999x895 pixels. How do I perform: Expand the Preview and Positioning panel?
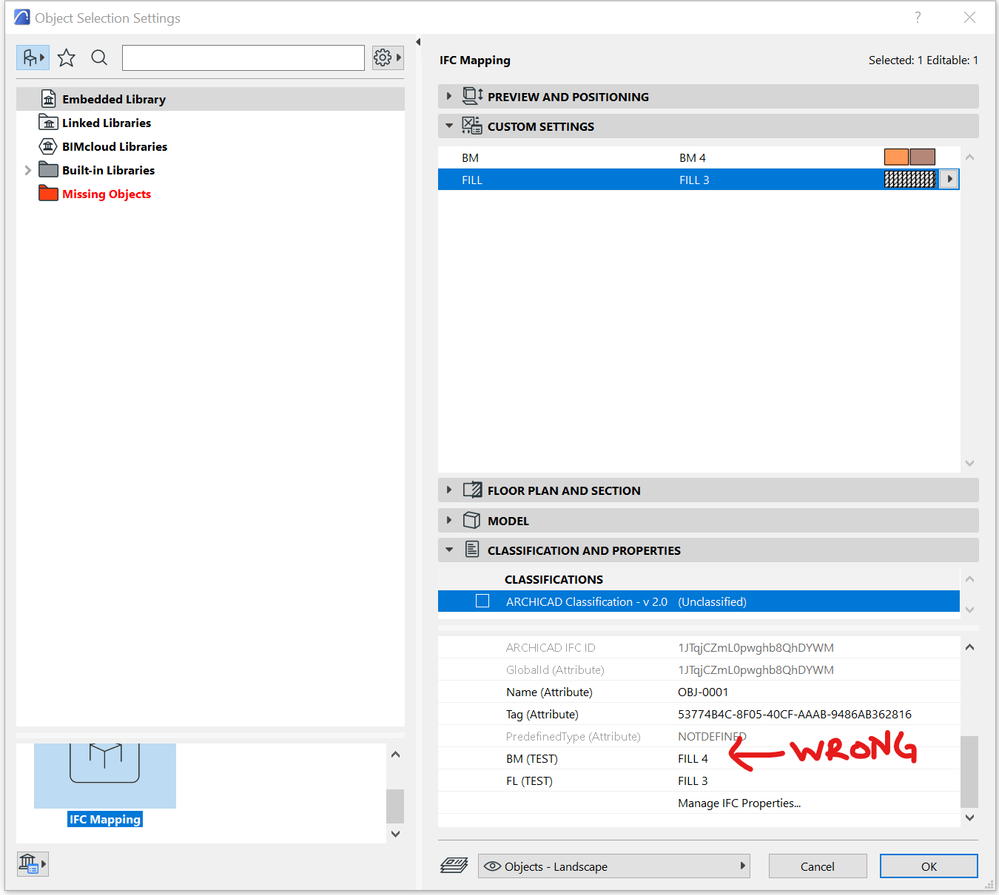coord(449,96)
